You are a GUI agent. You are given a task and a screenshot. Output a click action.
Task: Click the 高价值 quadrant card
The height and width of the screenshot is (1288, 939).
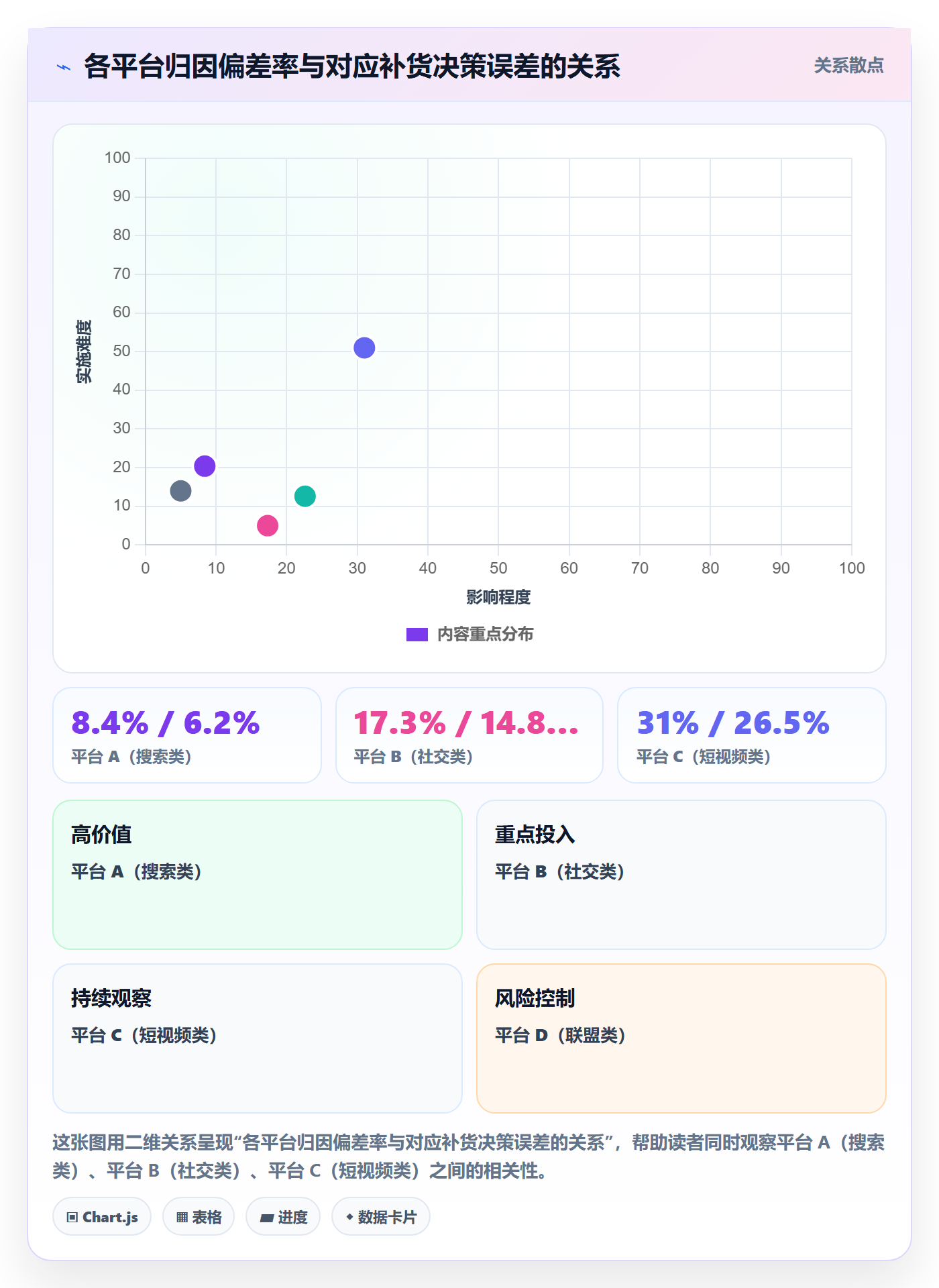click(x=258, y=874)
